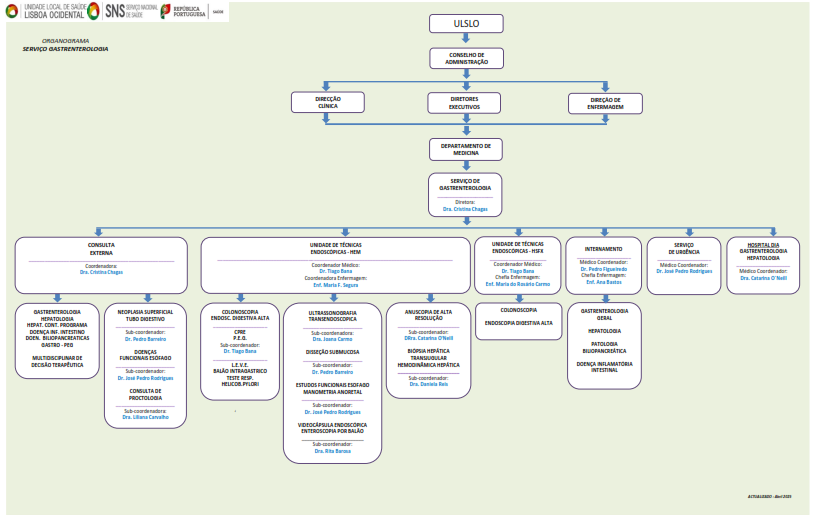This screenshot has width=814, height=520.
Task: Click the blue arrow above Departamento de Medicina
Action: point(465,130)
